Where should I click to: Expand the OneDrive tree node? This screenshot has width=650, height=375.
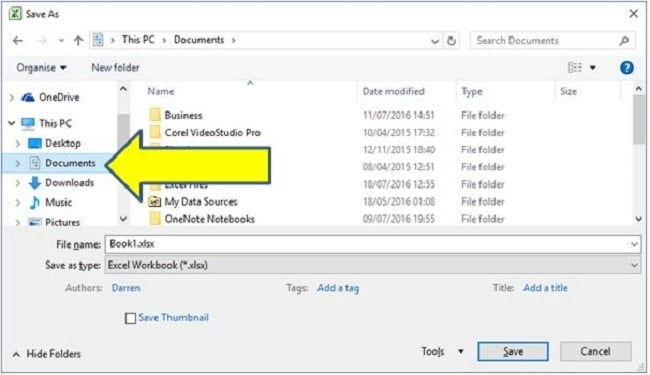[x=12, y=98]
